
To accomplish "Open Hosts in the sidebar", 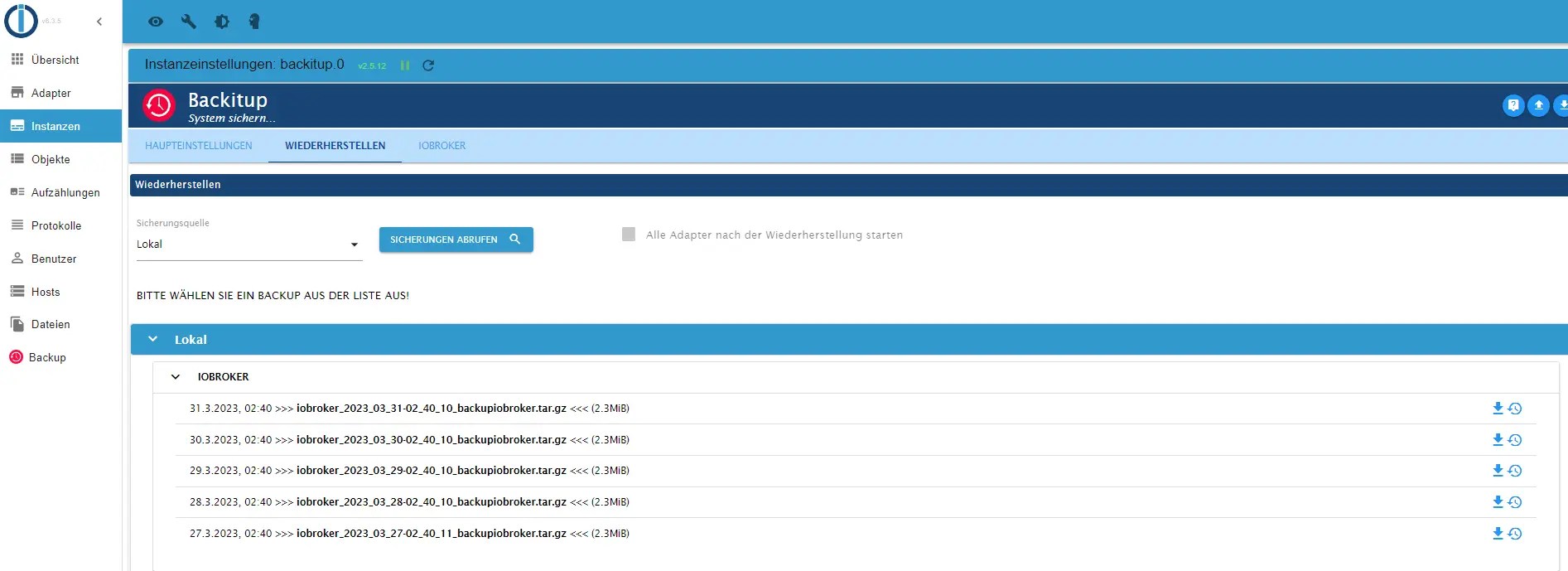I will (61, 292).
